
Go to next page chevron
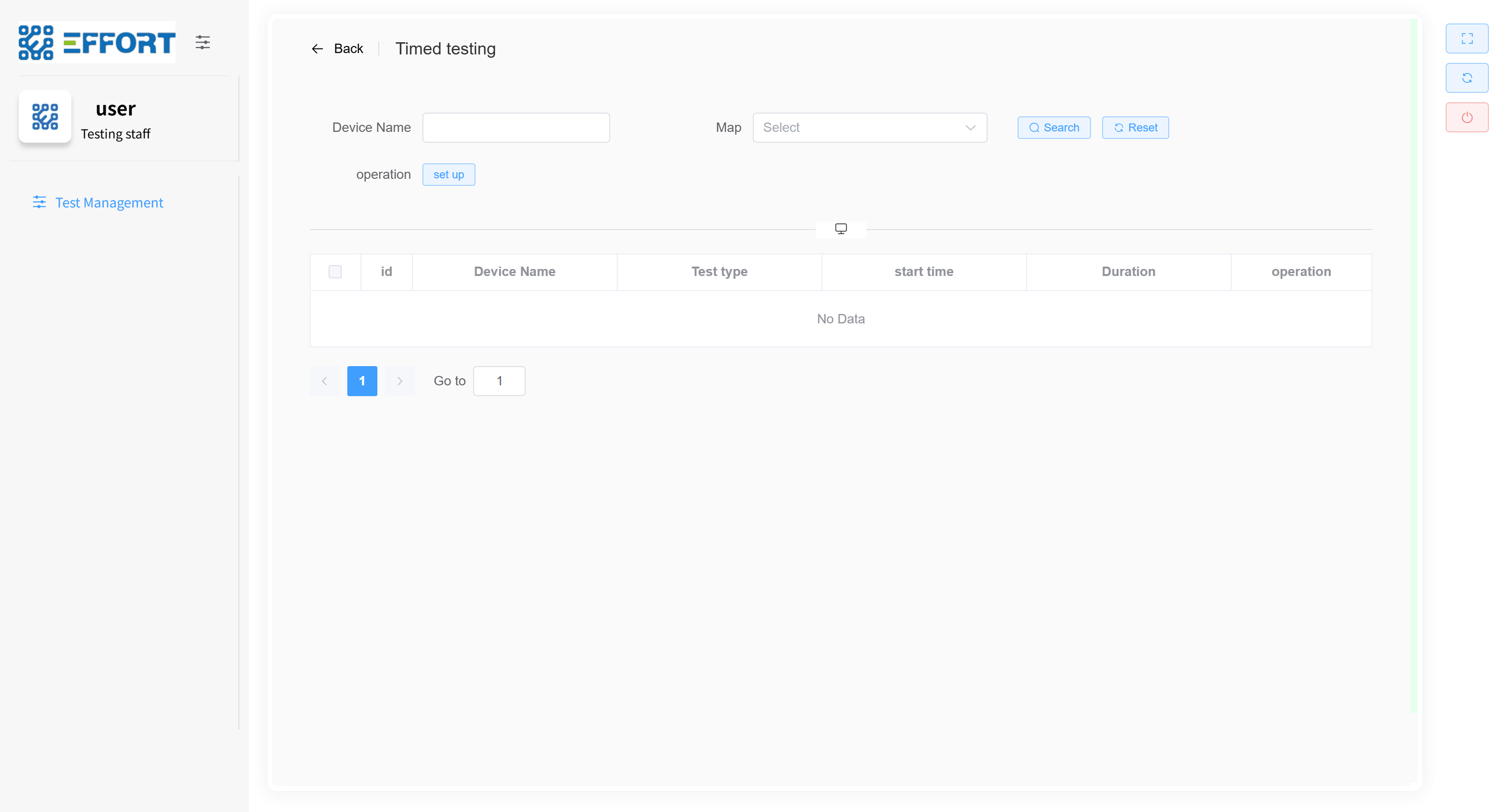400,381
